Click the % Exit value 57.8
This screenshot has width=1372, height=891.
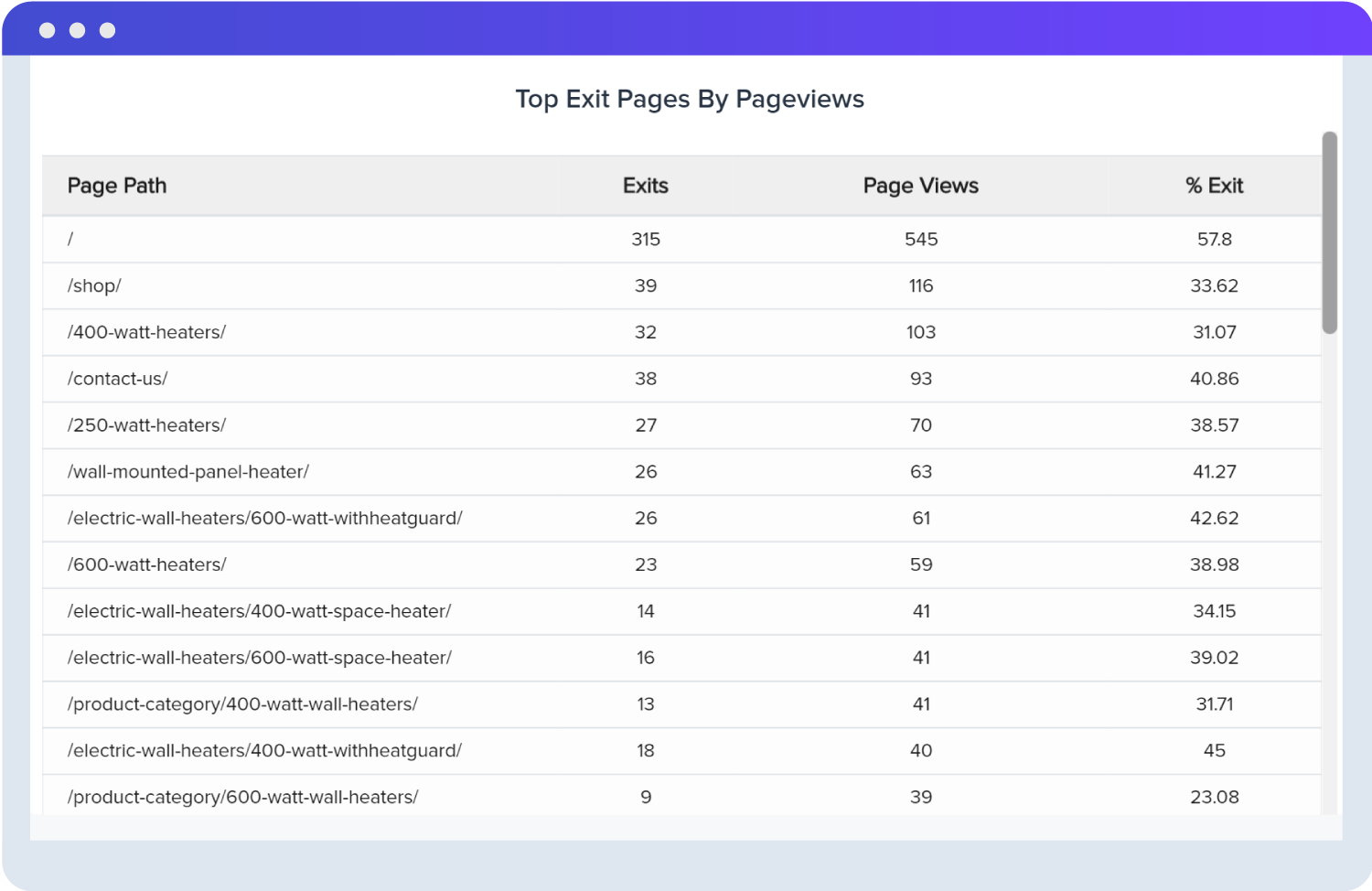pyautogui.click(x=1215, y=239)
